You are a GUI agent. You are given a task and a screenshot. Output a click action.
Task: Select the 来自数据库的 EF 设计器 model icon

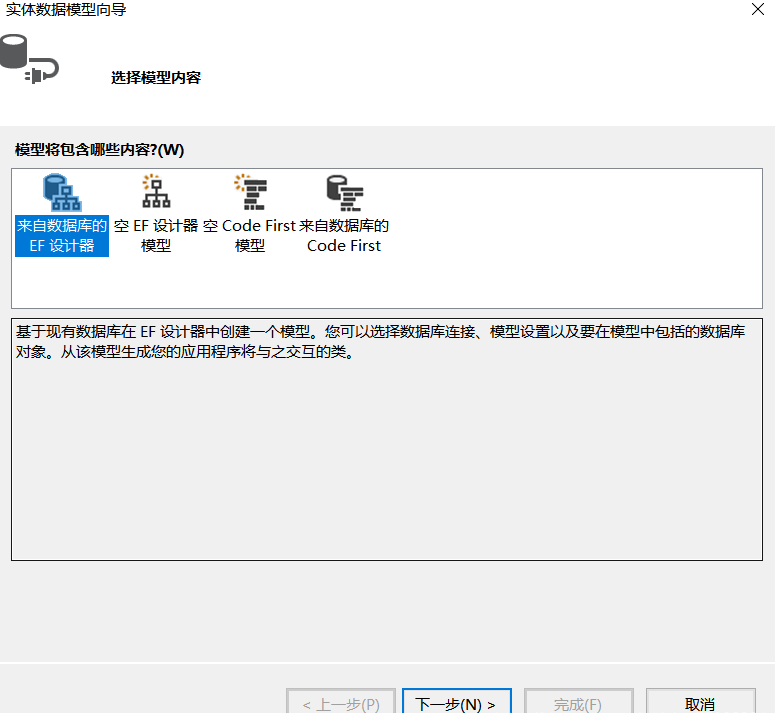(x=62, y=192)
